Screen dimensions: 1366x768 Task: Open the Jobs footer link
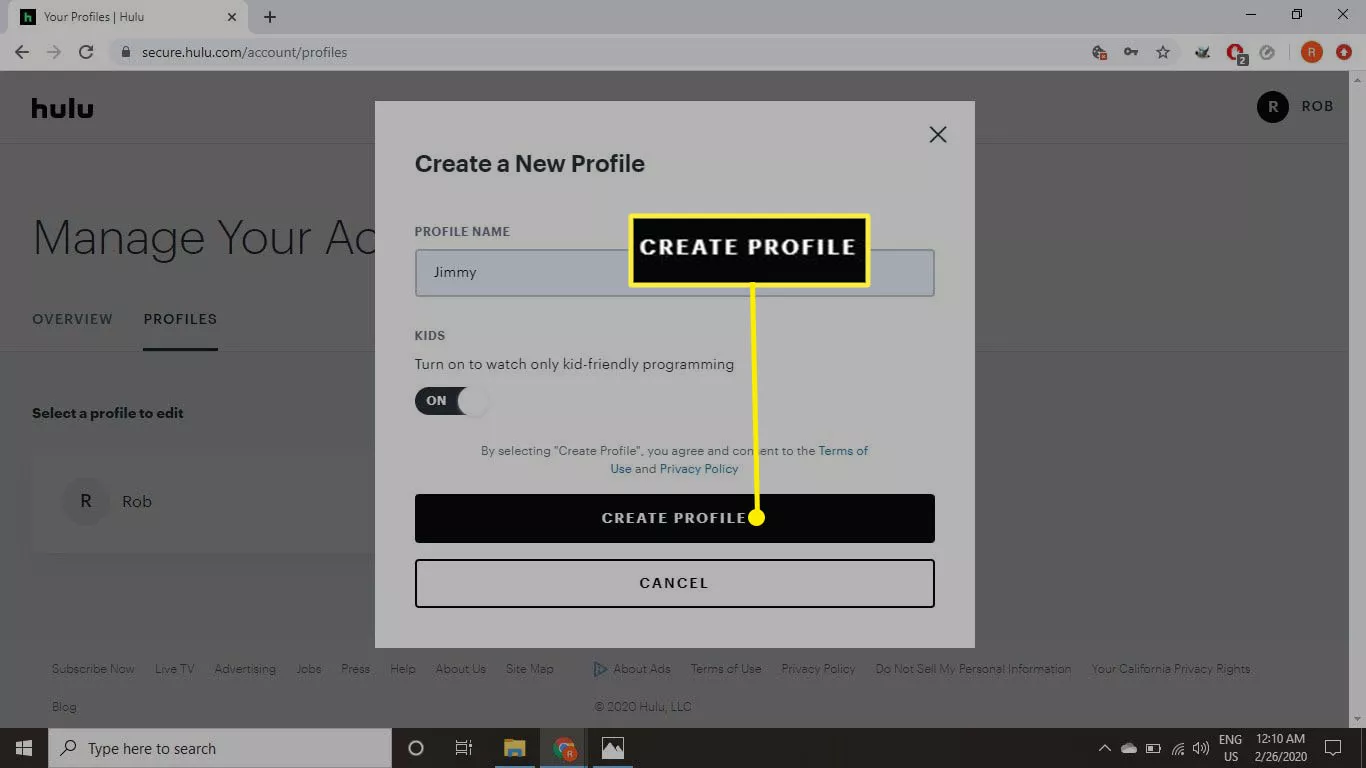pos(309,669)
